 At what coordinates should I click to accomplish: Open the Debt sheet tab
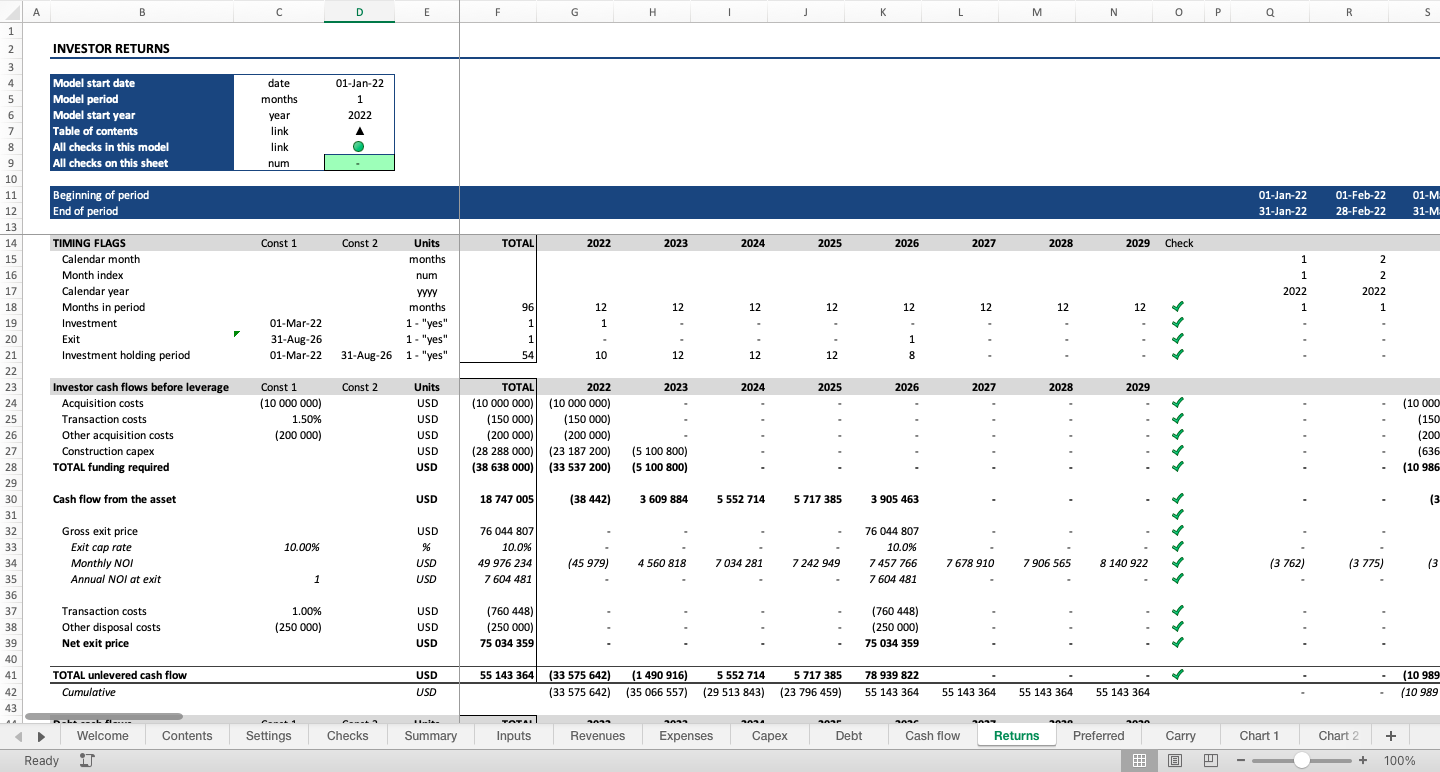click(x=848, y=735)
